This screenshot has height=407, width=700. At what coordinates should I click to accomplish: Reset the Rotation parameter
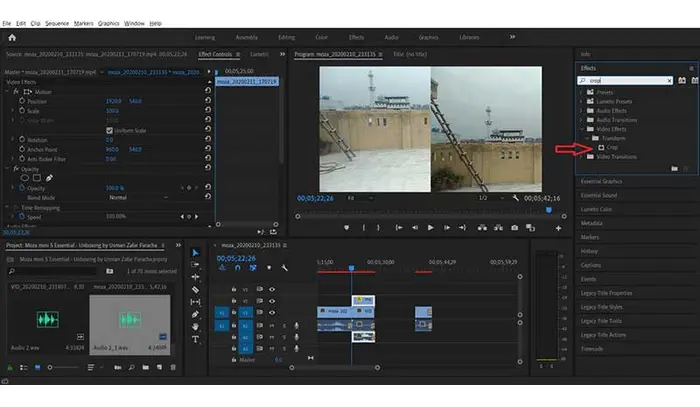[208, 139]
